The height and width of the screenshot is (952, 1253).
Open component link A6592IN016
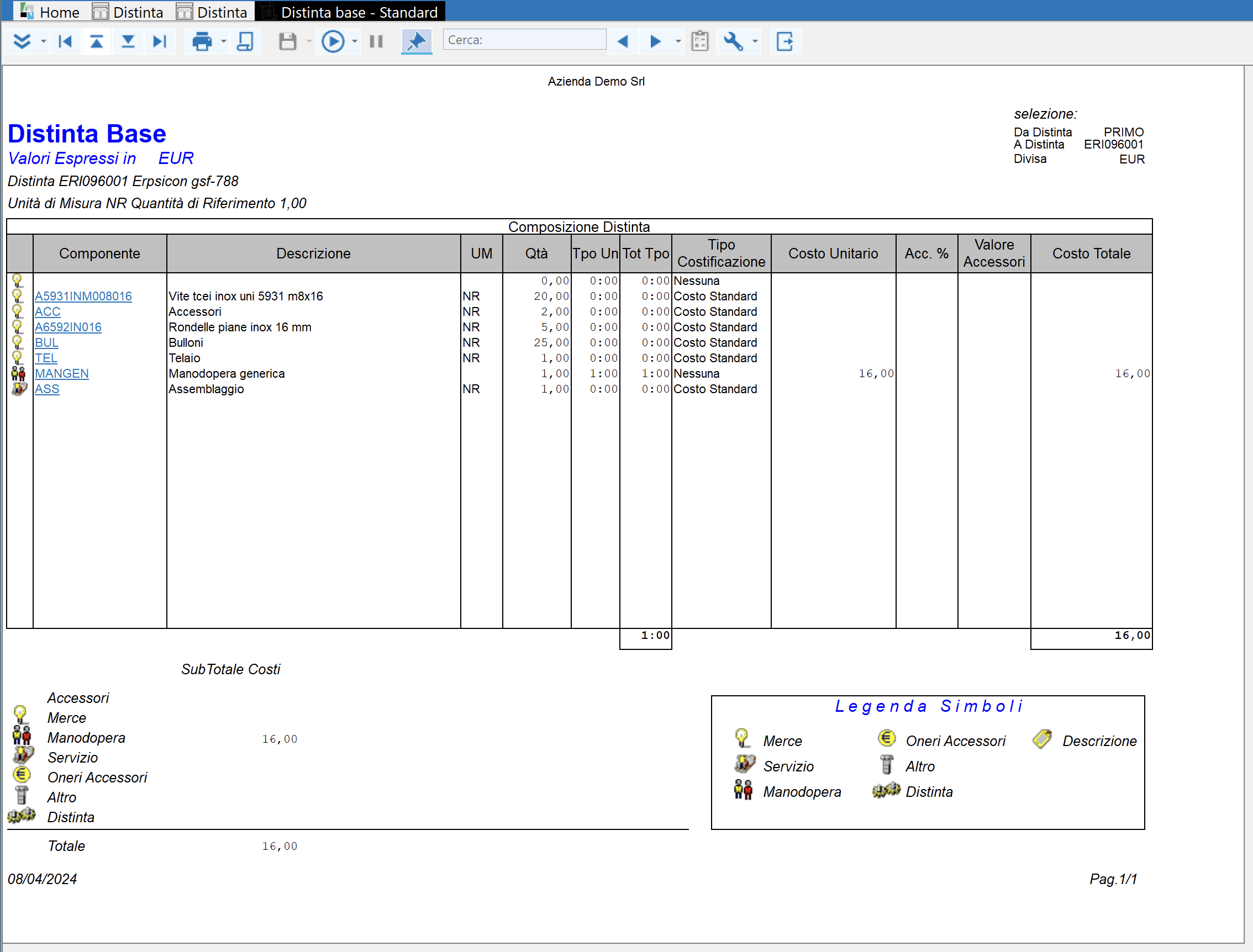(68, 327)
